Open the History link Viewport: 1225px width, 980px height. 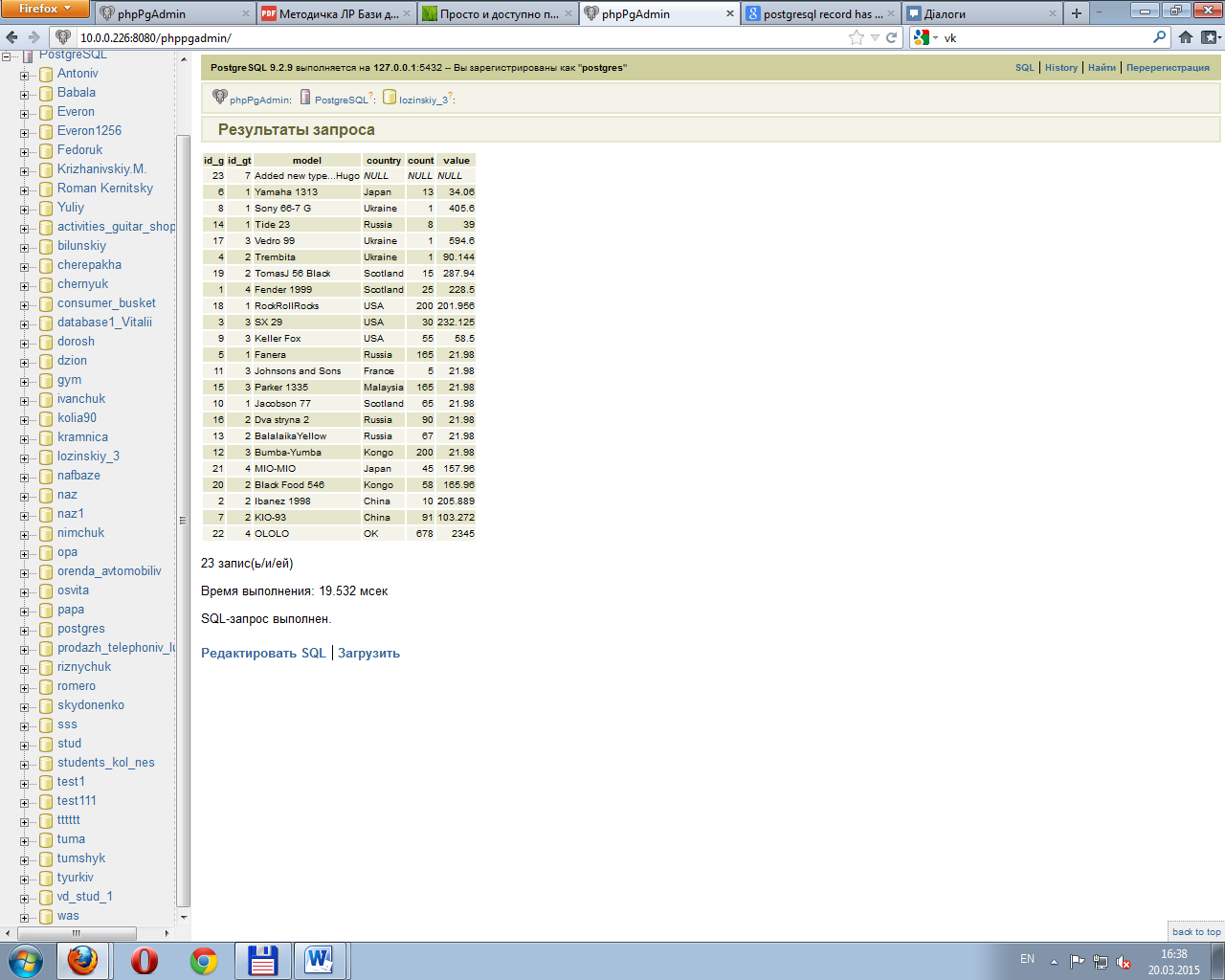pos(1061,68)
